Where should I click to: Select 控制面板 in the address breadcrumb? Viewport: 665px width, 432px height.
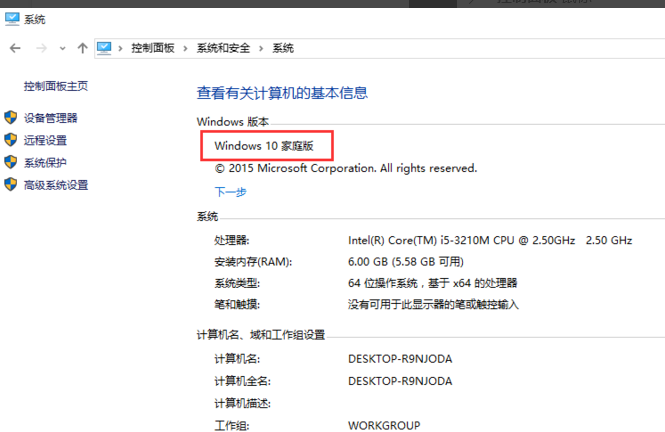click(153, 48)
